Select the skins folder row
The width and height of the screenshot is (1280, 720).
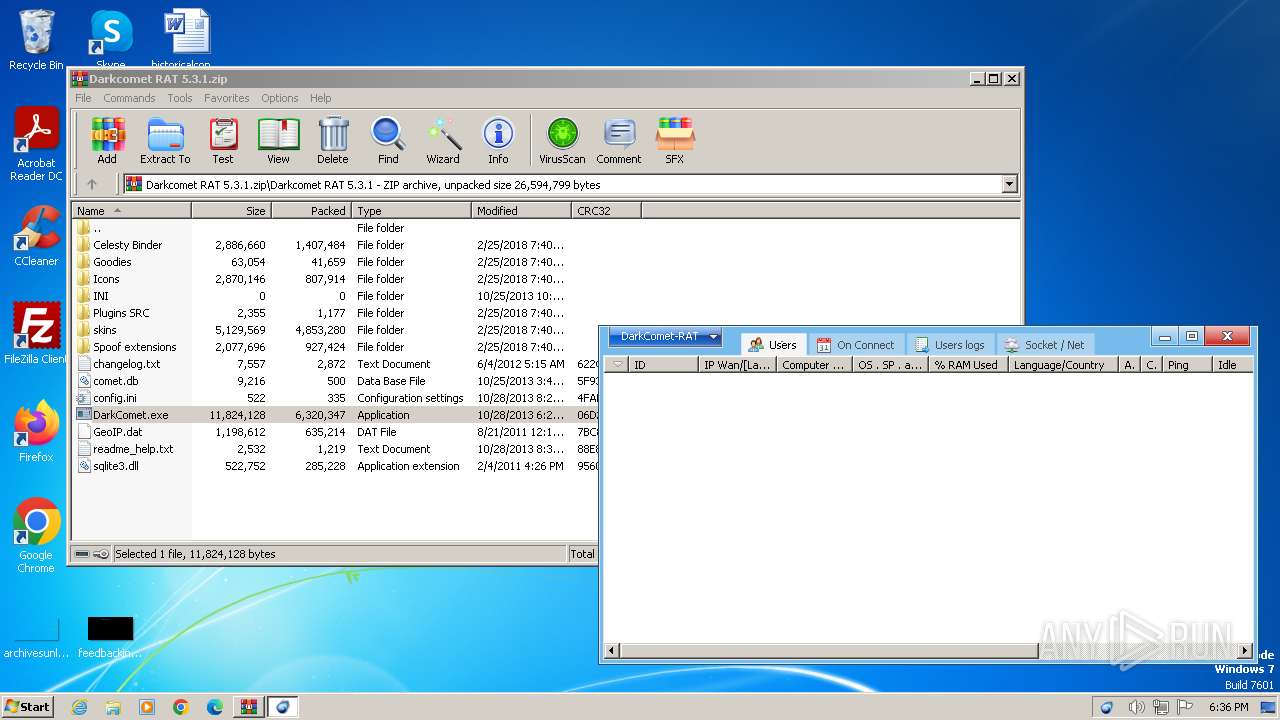pyautogui.click(x=105, y=330)
